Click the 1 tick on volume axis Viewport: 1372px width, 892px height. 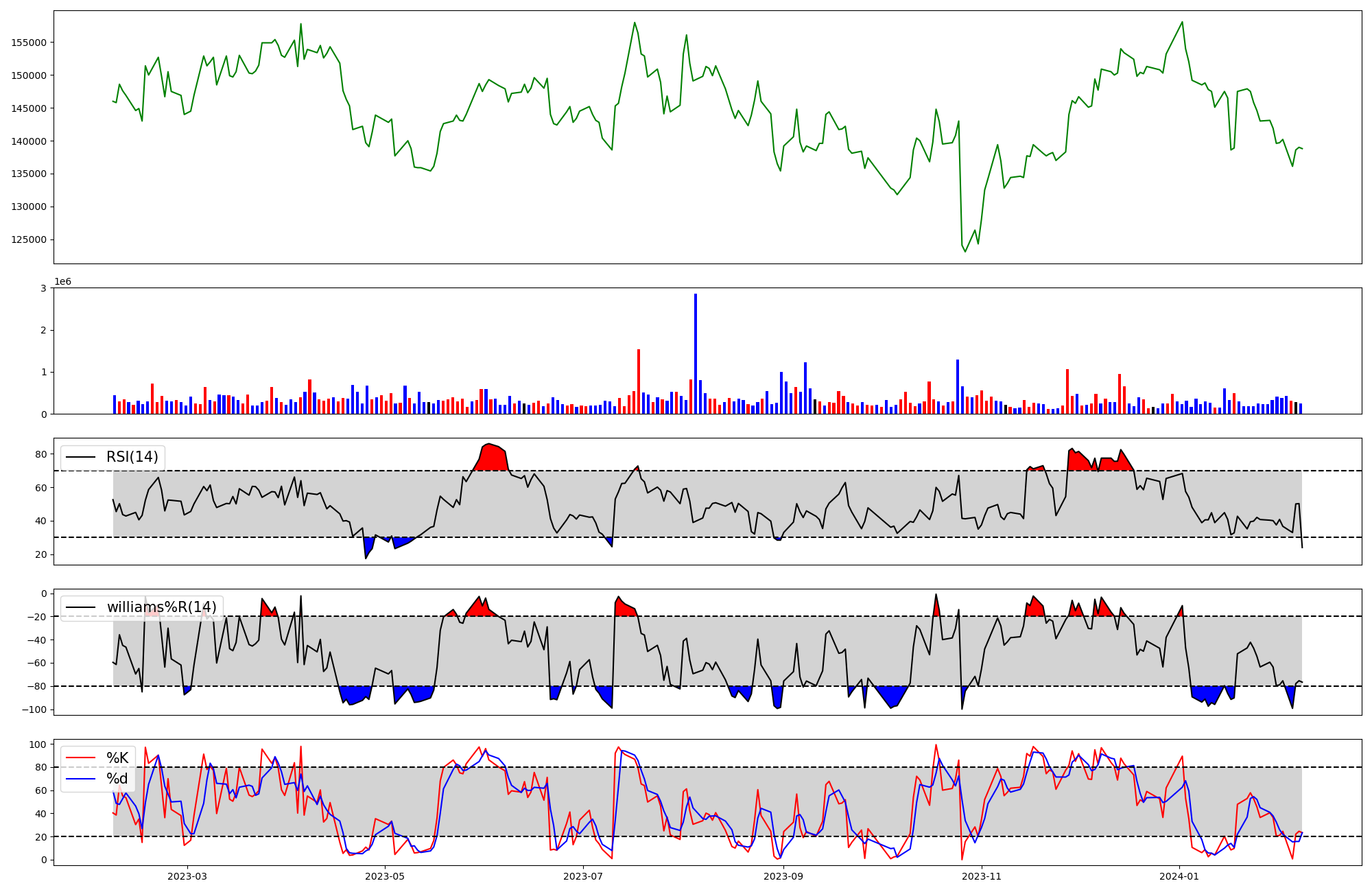tap(44, 373)
